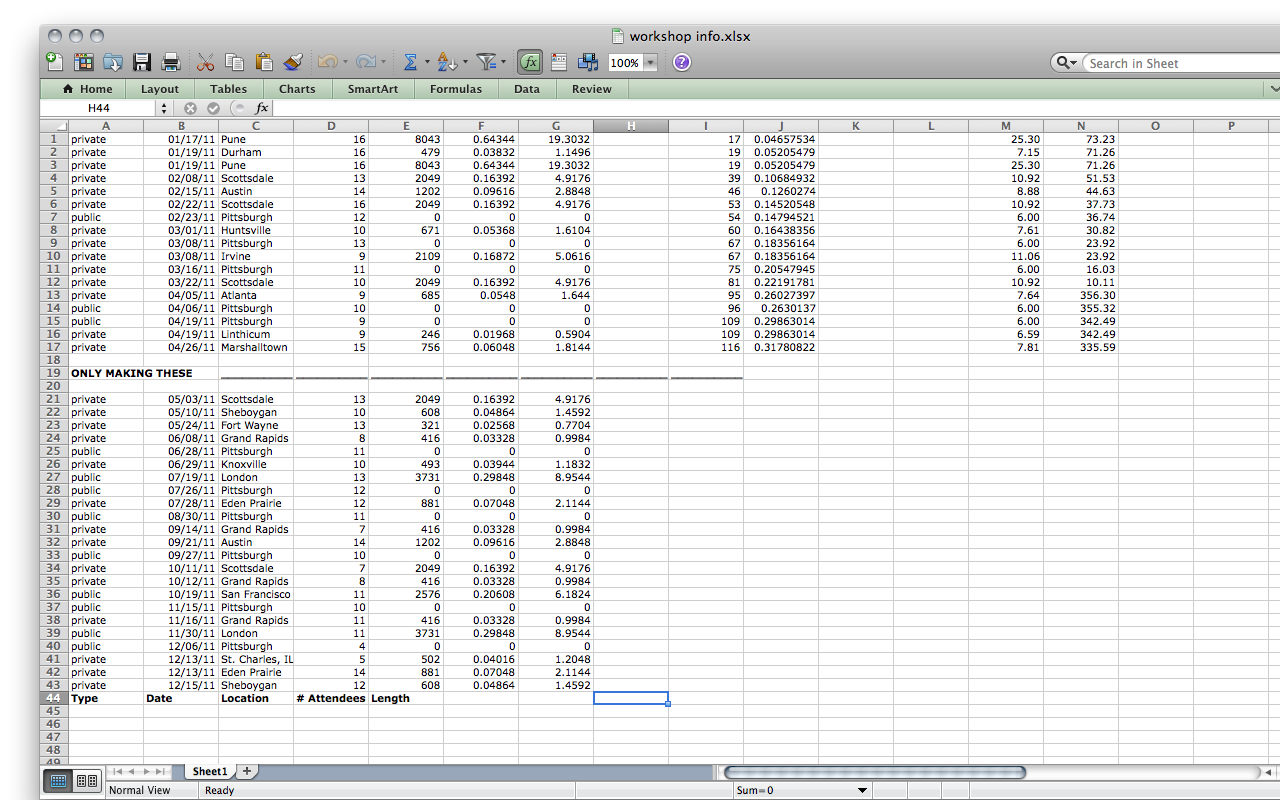This screenshot has height=800, width=1280.
Task: Expand the Filter options dropdown arrow
Action: click(502, 62)
